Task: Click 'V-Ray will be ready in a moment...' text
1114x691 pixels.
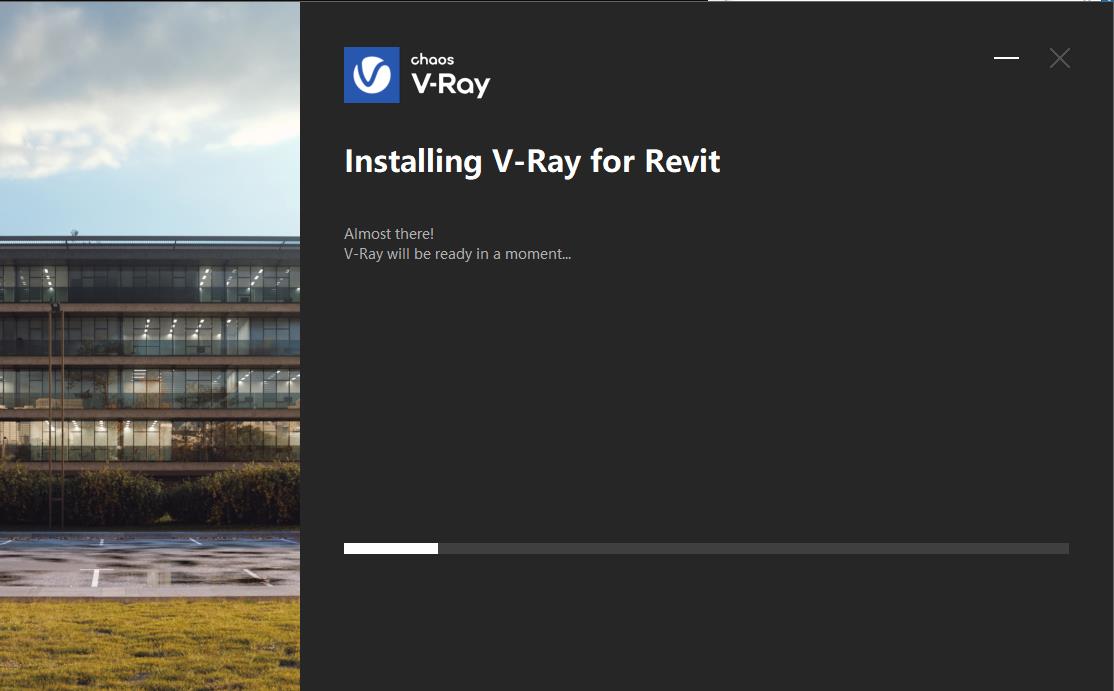Action: click(458, 254)
